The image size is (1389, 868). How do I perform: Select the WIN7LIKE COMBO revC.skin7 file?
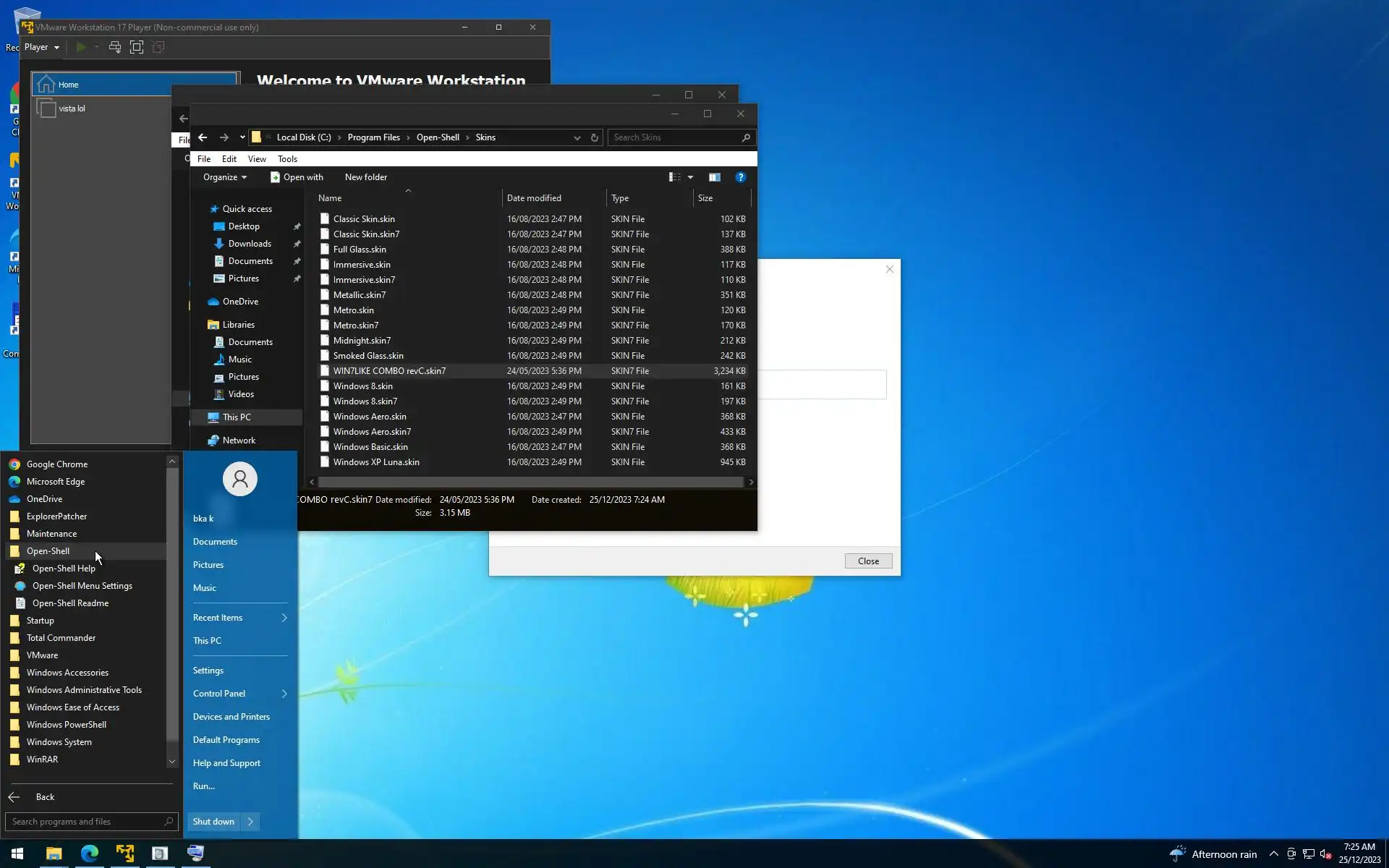389,371
